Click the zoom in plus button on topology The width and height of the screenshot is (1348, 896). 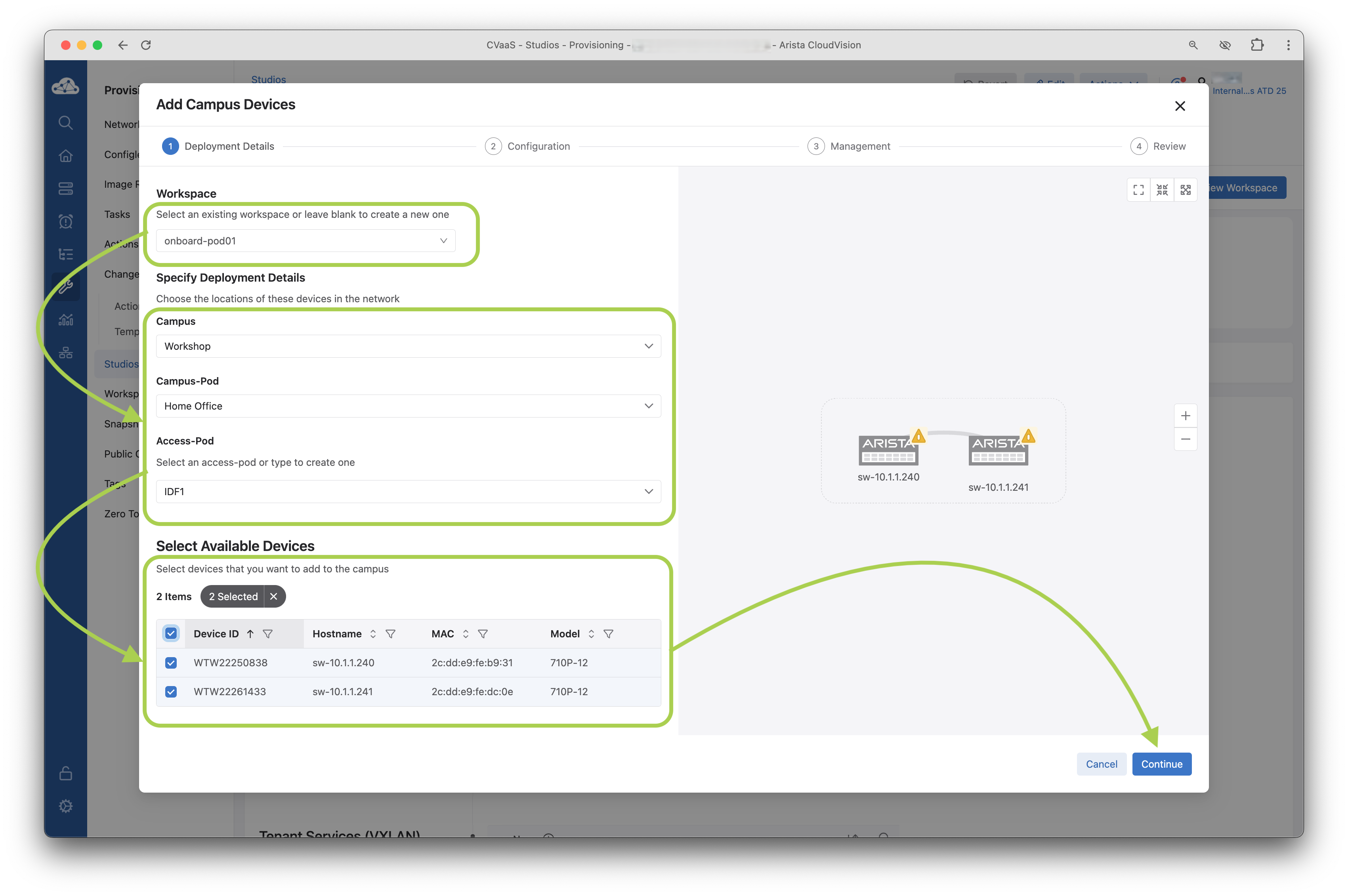tap(1185, 416)
